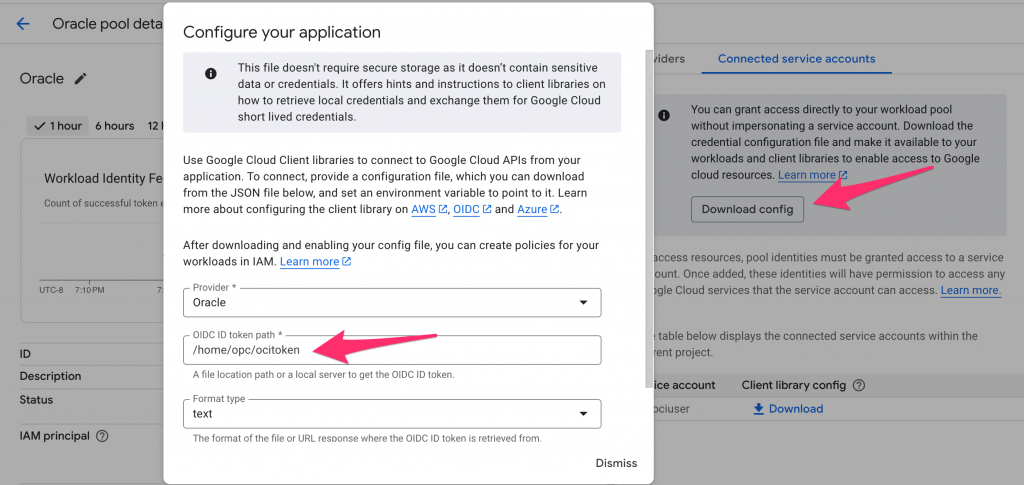
Task: Click the dialog's vertical scrollbar
Action: pyautogui.click(x=650, y=200)
